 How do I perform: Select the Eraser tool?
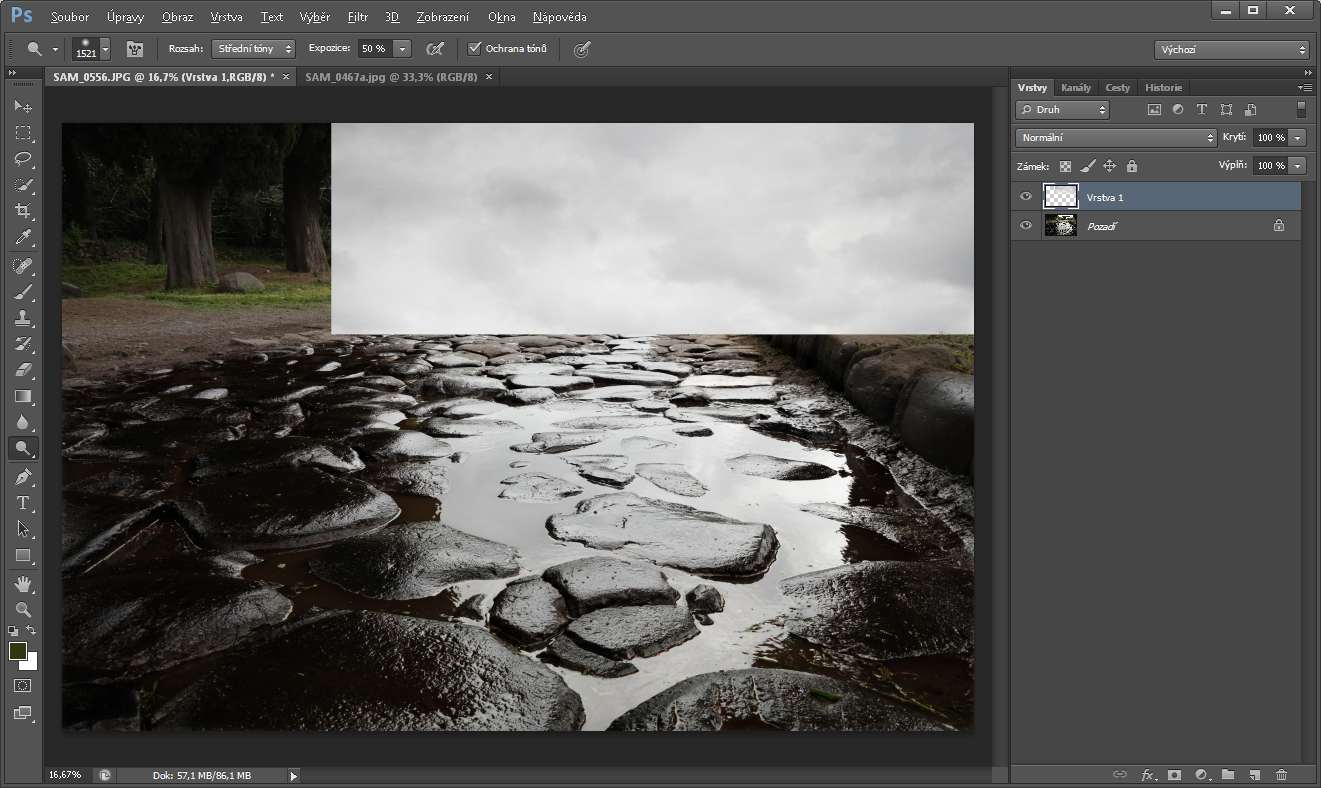(22, 369)
